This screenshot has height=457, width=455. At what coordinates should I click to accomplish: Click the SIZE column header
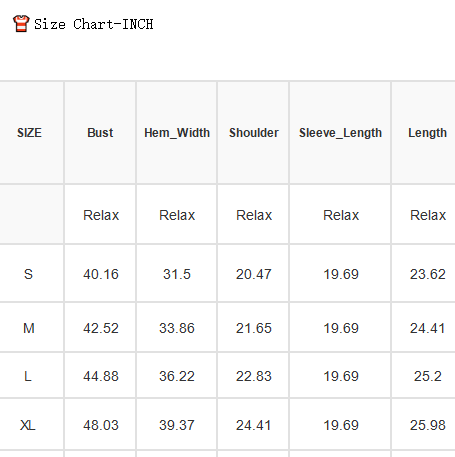click(29, 133)
